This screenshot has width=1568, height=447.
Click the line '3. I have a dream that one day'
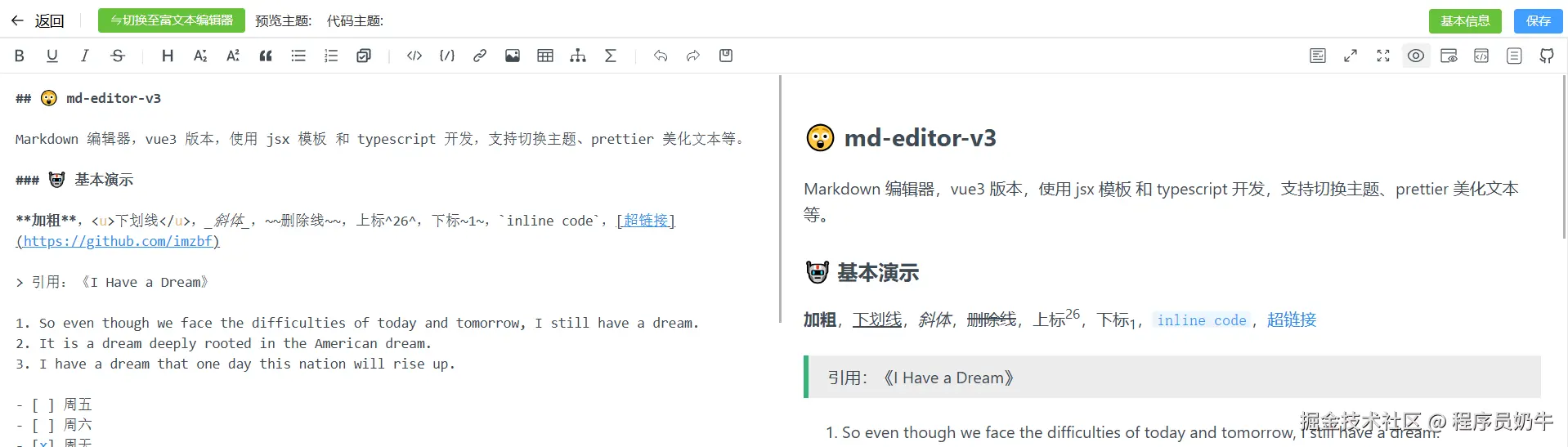point(235,364)
